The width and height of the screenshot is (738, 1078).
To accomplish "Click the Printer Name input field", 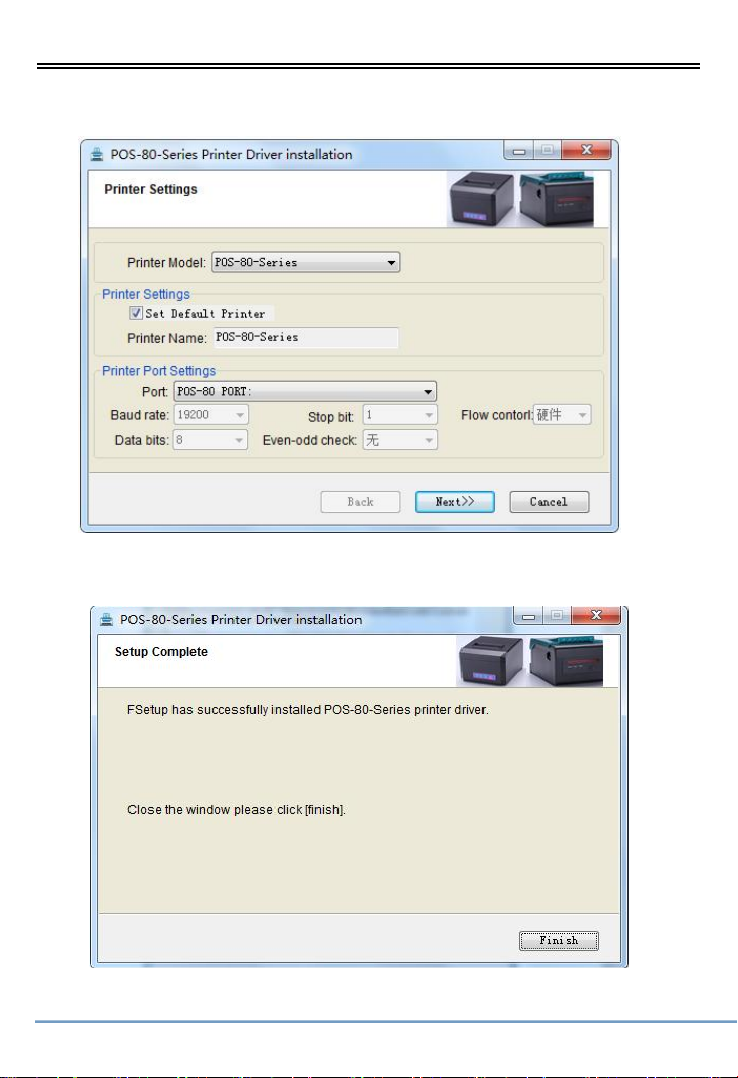I will (x=305, y=338).
